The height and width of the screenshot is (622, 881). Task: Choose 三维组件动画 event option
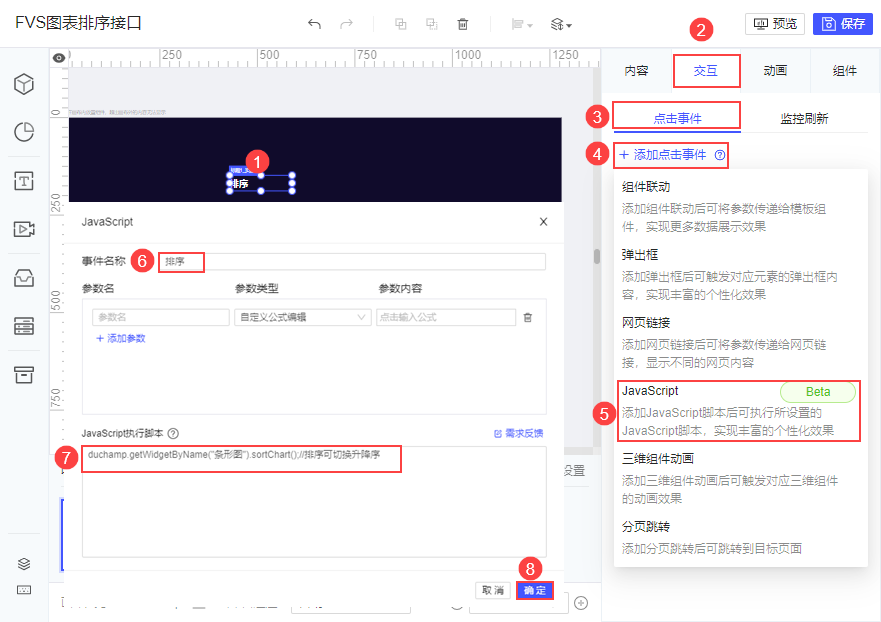click(x=741, y=478)
